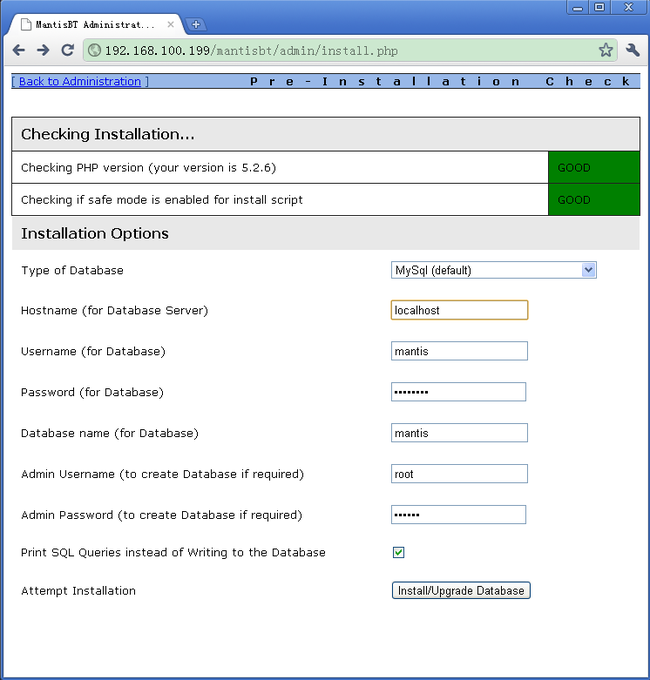Click the Checking Installation heading
This screenshot has height=680, width=650.
(x=108, y=134)
